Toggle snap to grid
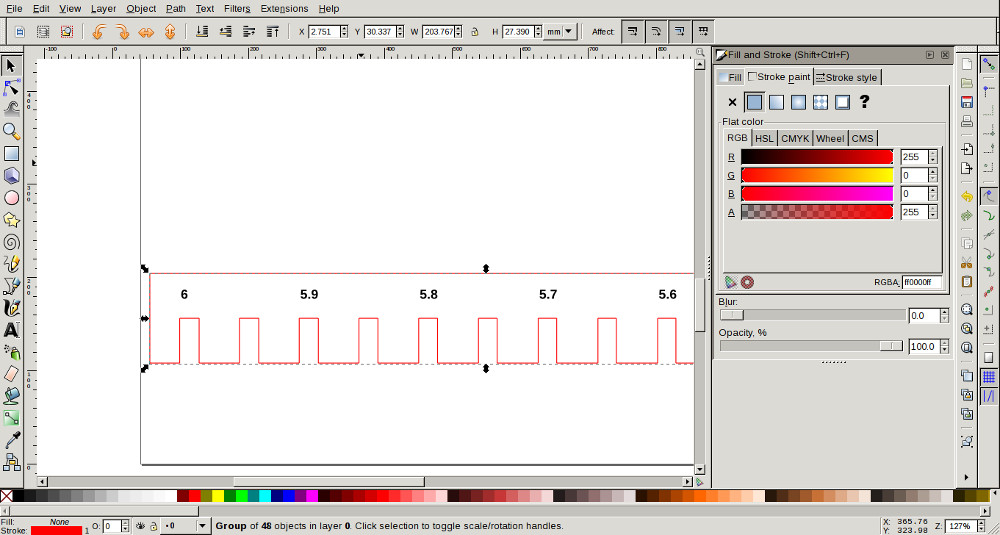 [x=989, y=377]
